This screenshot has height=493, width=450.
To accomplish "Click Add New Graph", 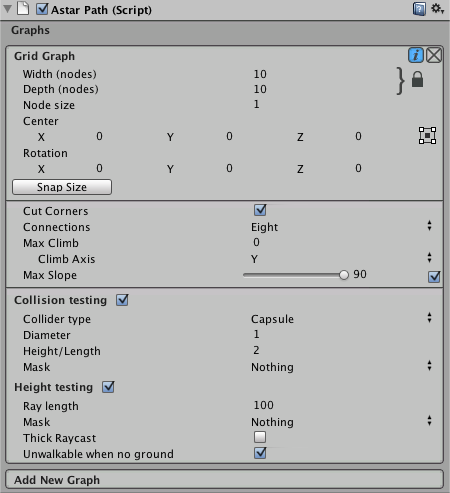I will point(224,480).
